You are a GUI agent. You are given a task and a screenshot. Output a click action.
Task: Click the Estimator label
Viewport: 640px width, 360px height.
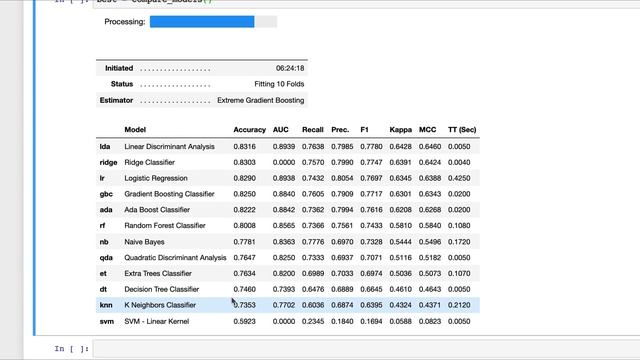coord(116,100)
